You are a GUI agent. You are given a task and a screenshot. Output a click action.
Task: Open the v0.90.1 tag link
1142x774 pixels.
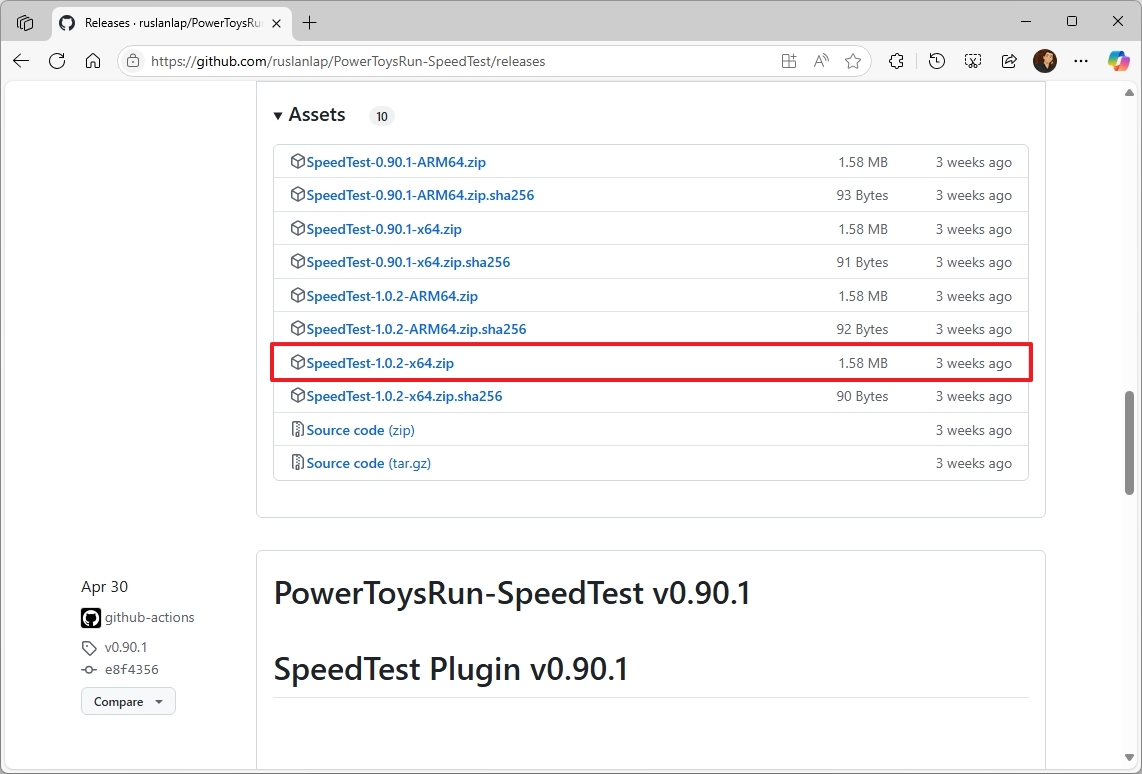point(125,647)
